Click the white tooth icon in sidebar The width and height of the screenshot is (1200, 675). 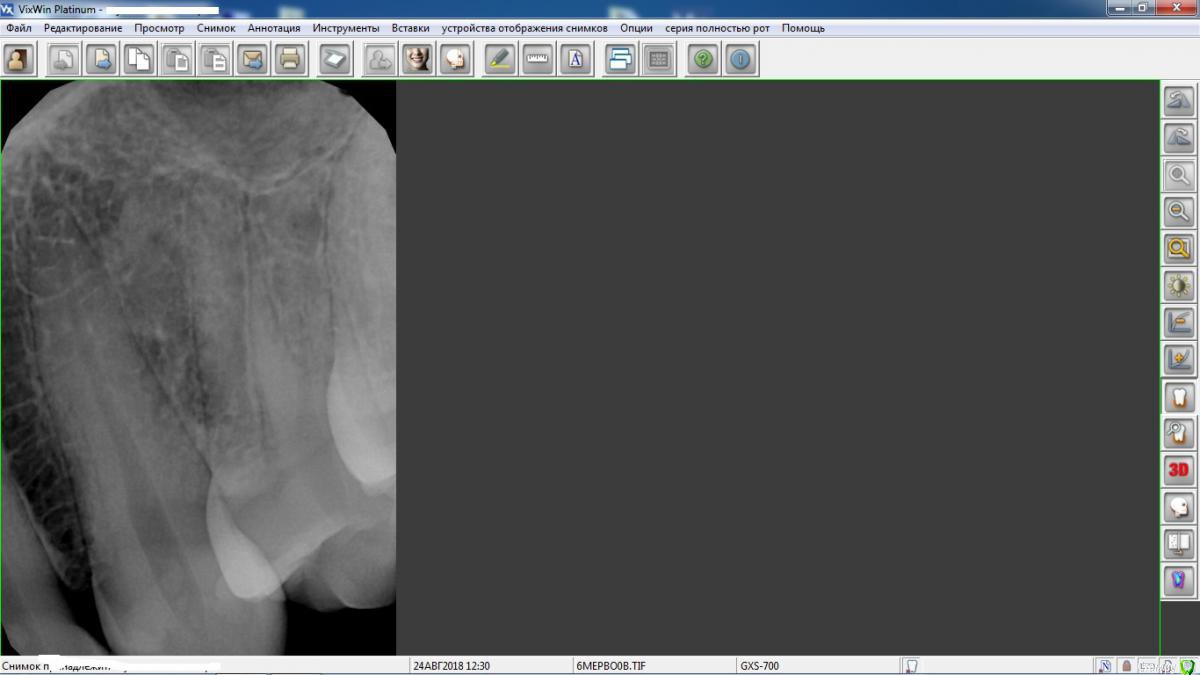pyautogui.click(x=1179, y=397)
